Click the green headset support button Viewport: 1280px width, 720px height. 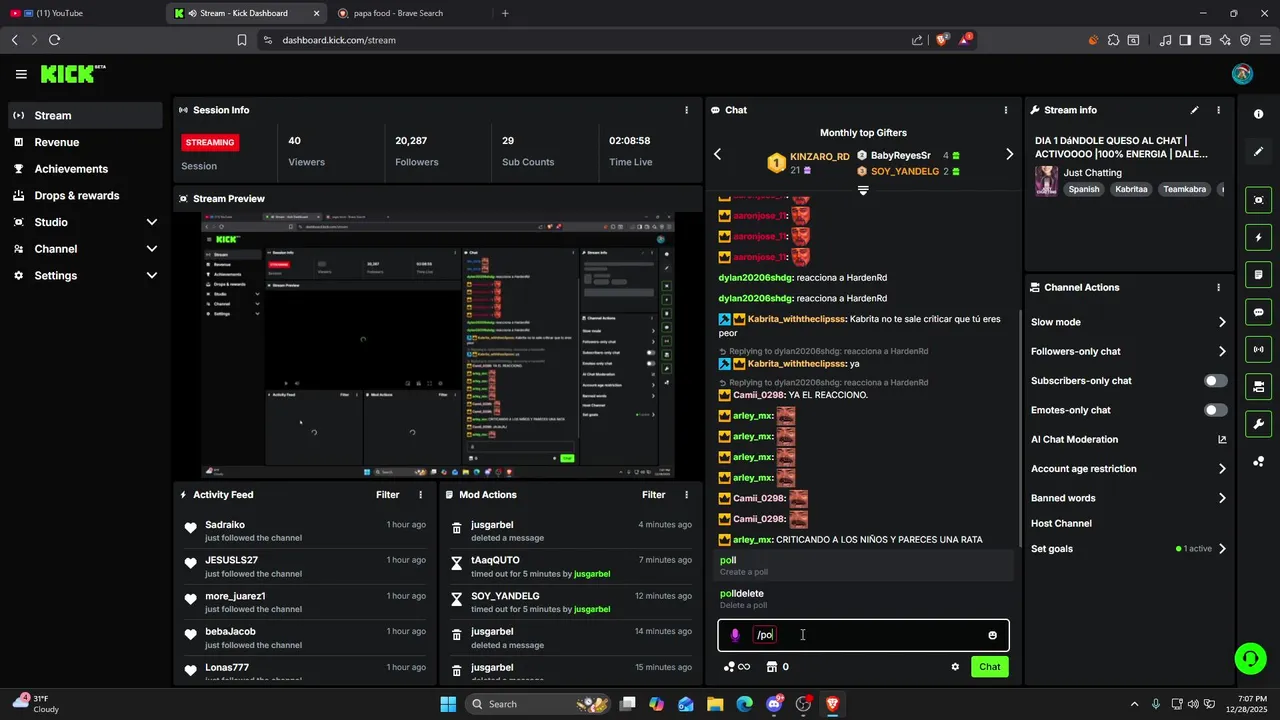1250,658
